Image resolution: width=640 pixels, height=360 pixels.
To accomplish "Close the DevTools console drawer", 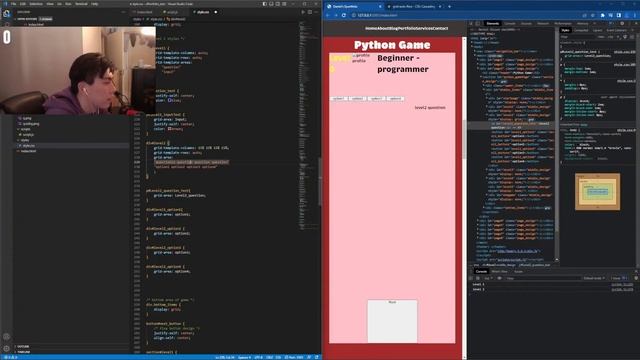I will [636, 271].
